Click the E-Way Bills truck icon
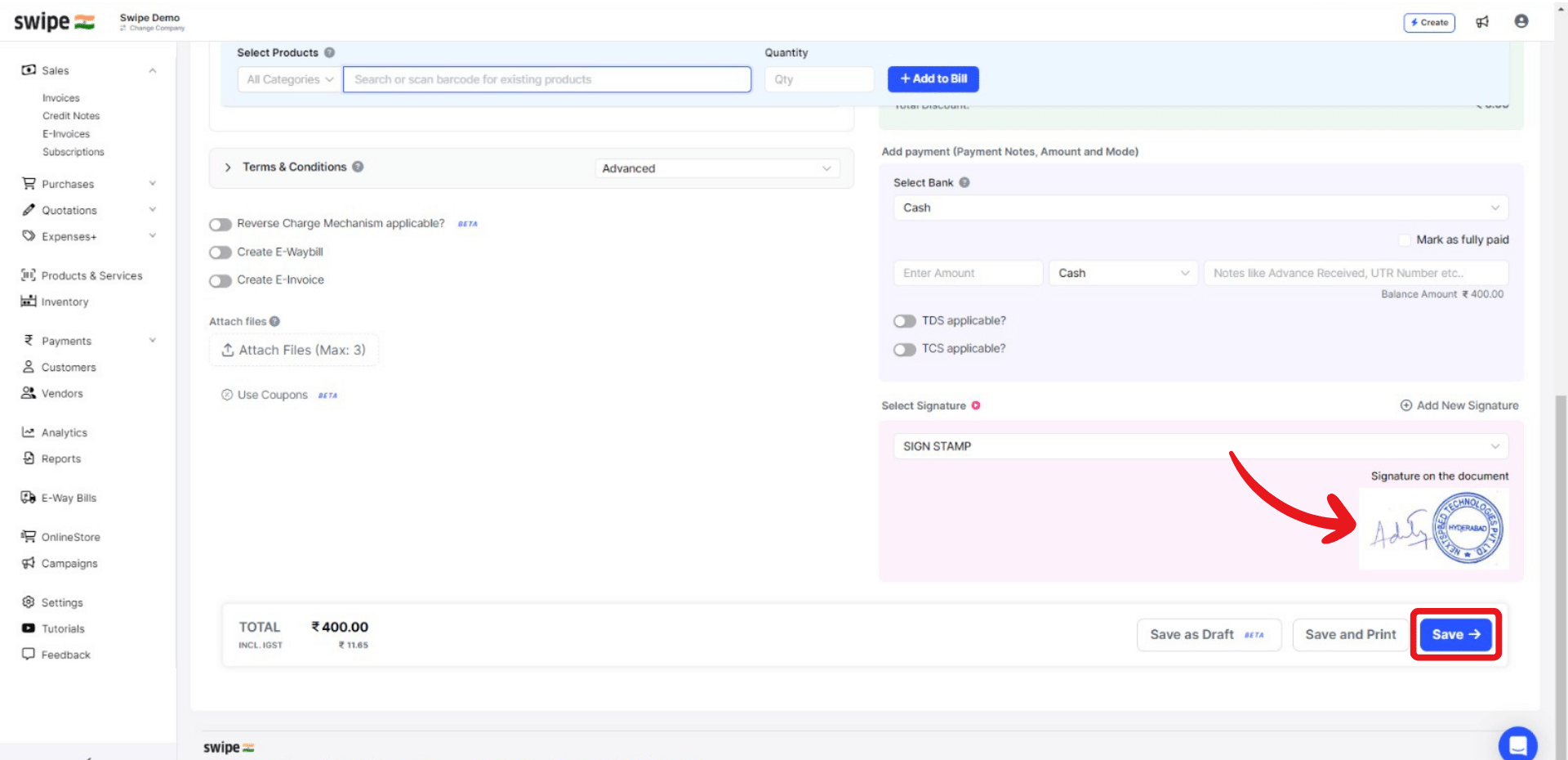The height and width of the screenshot is (760, 1568). coord(29,498)
